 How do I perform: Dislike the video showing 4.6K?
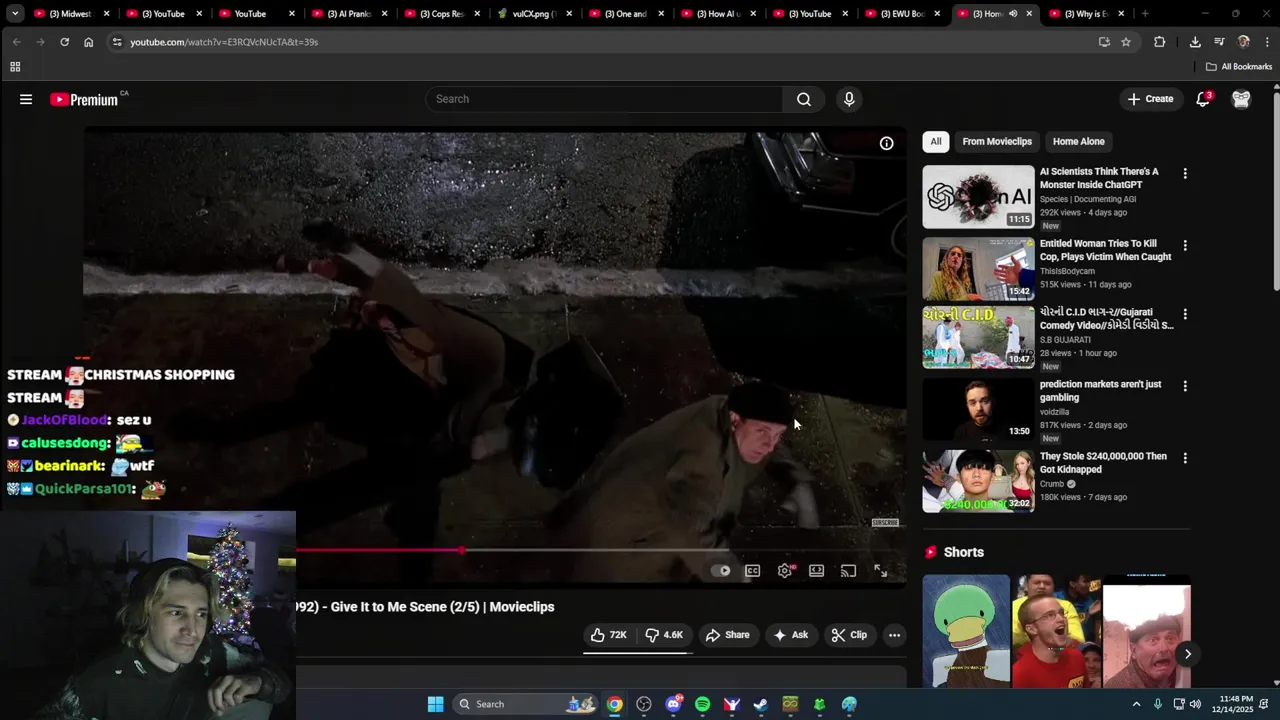(665, 635)
